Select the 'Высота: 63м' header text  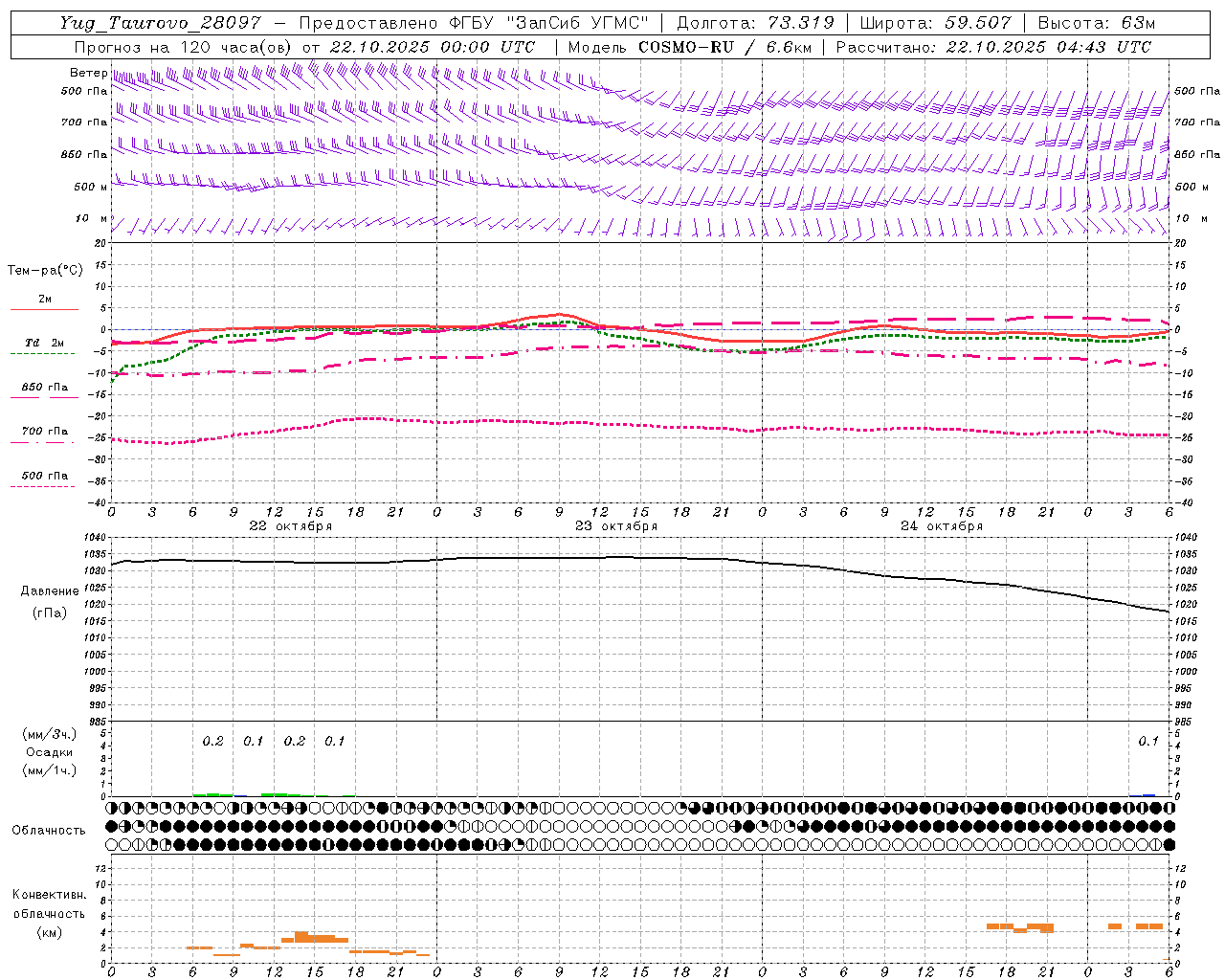click(x=1097, y=23)
